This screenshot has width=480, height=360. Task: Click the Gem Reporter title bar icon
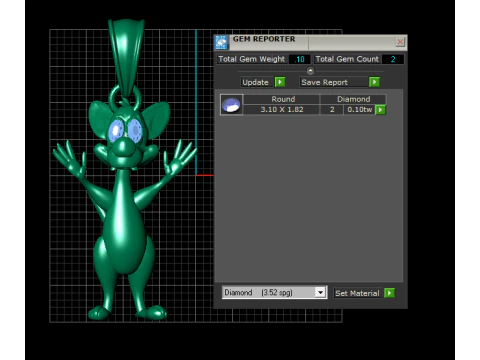tap(221, 43)
